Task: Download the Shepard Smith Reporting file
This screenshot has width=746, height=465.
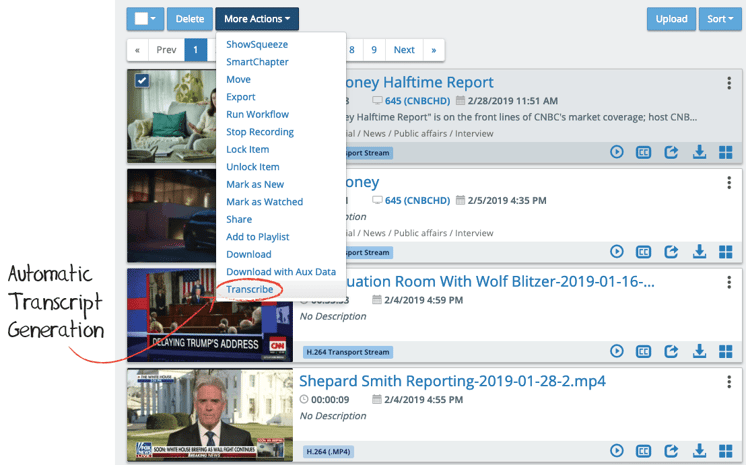Action: 699,451
